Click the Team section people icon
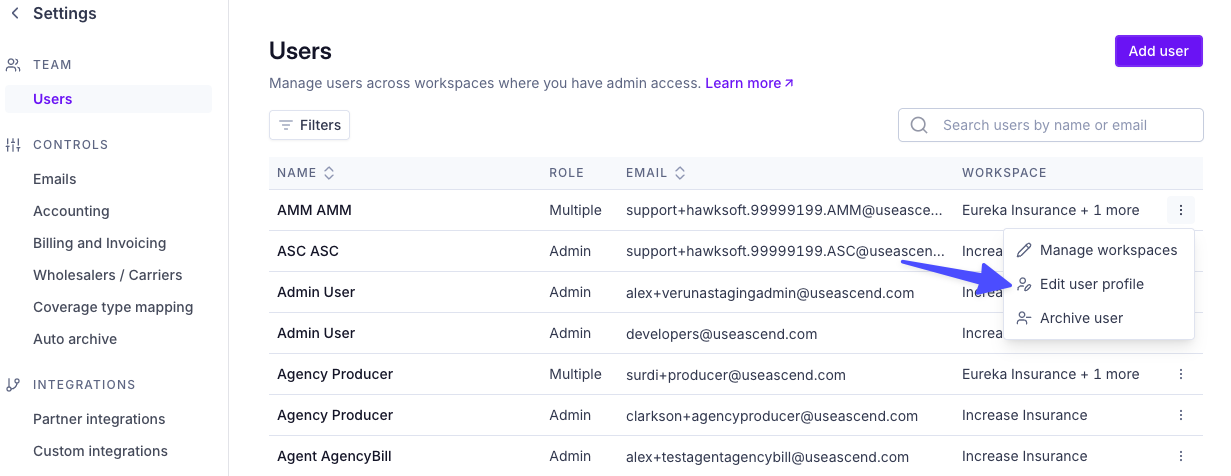1231x476 pixels. point(13,65)
